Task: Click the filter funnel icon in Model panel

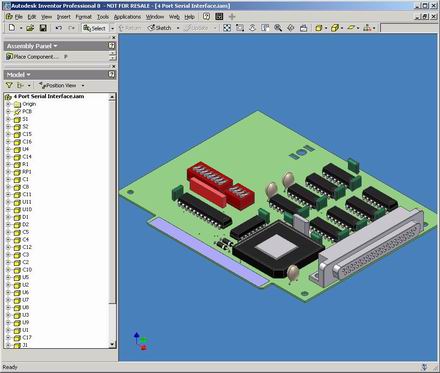Action: click(x=9, y=85)
